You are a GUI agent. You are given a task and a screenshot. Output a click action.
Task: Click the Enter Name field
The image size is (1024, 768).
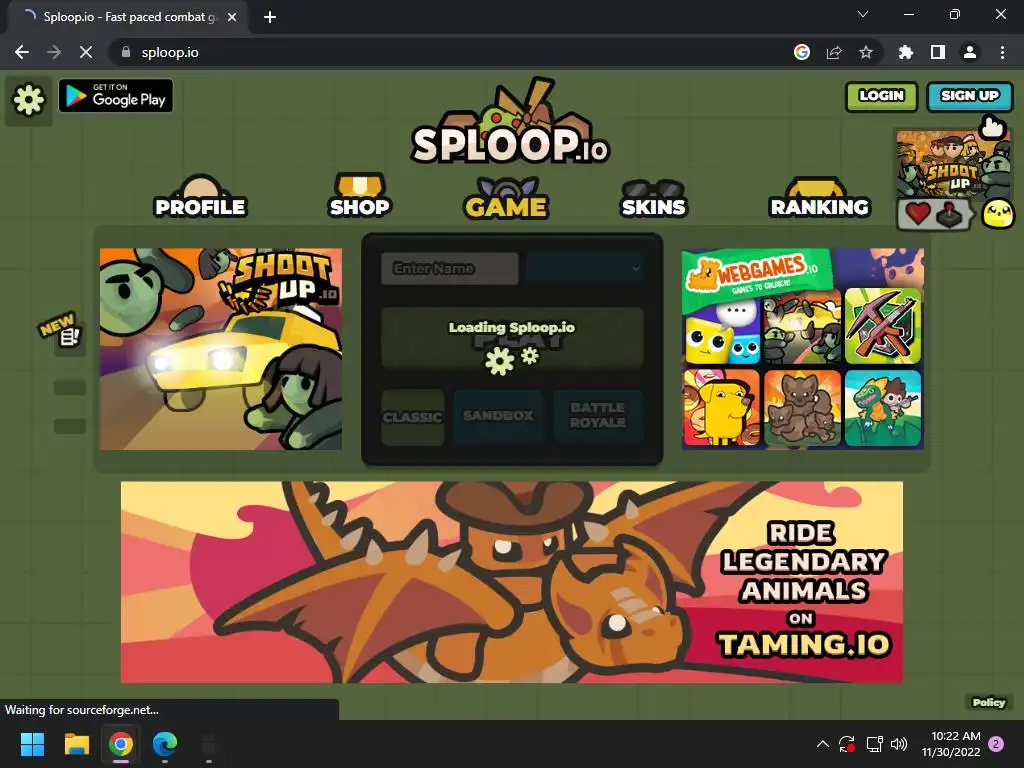pos(450,268)
